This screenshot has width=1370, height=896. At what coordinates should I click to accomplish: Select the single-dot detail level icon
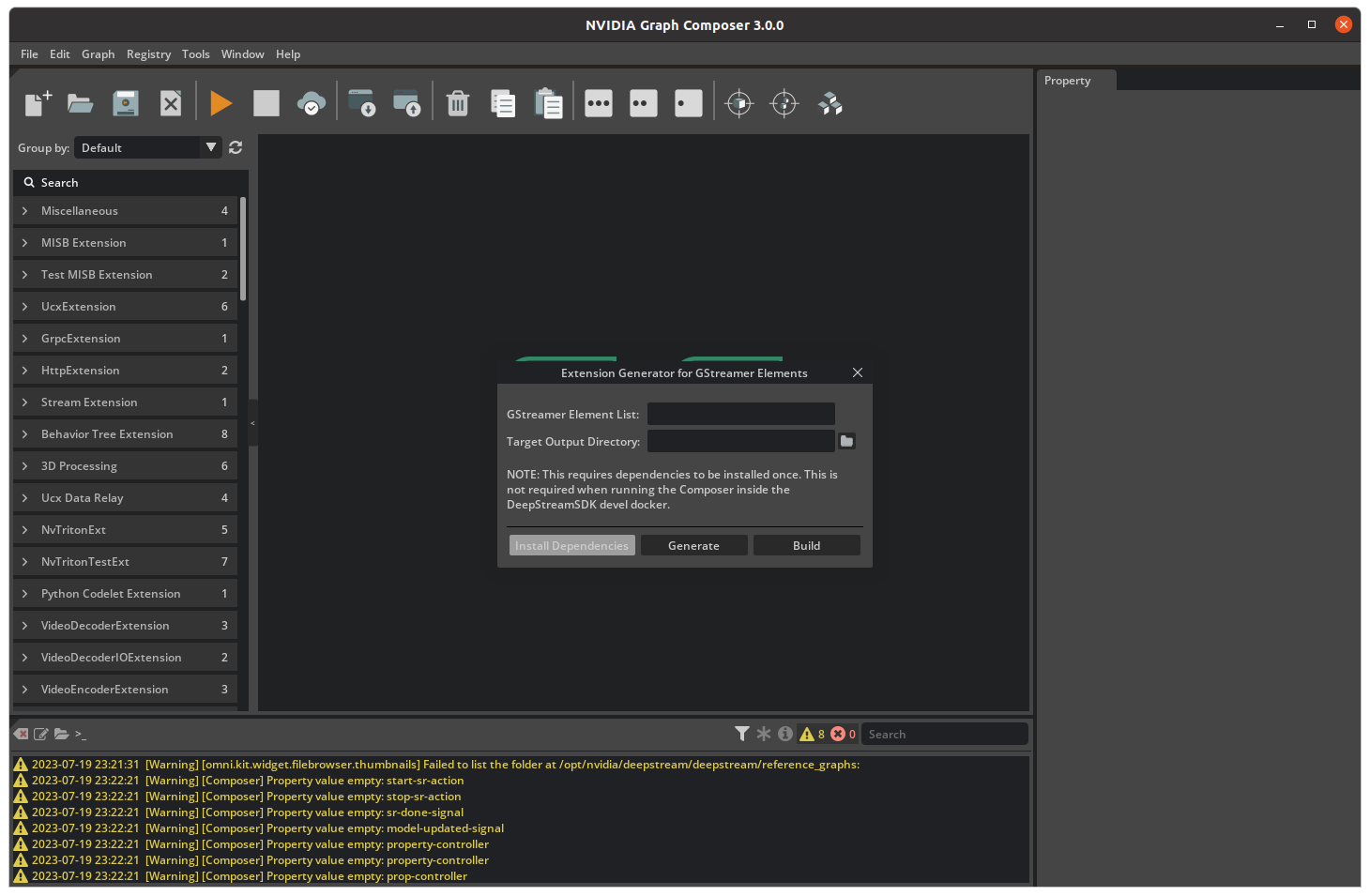coord(689,103)
